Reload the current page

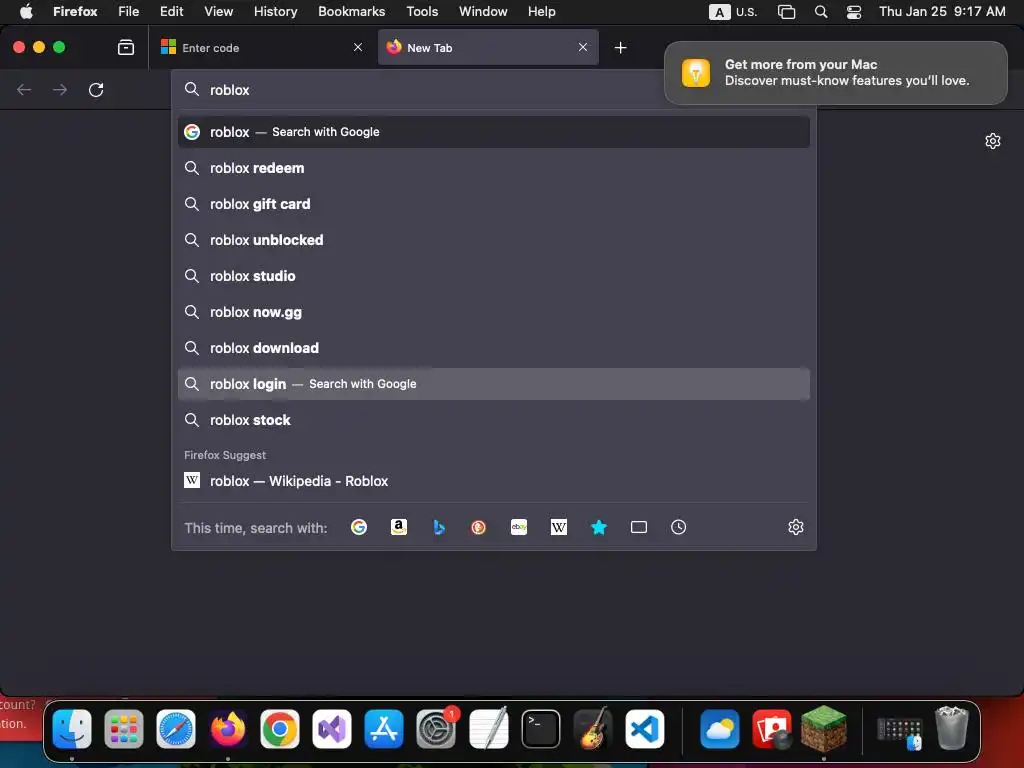[96, 89]
